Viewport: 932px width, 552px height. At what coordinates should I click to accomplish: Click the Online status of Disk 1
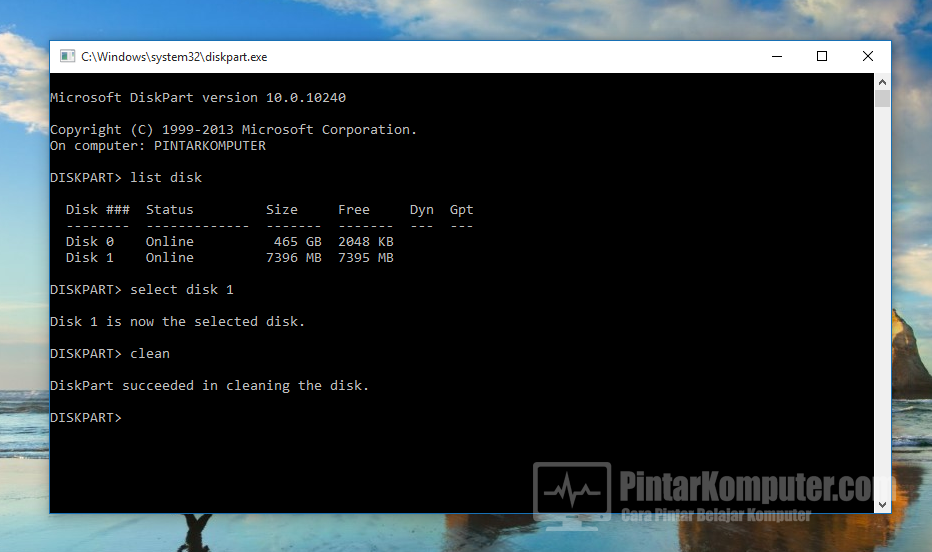169,258
